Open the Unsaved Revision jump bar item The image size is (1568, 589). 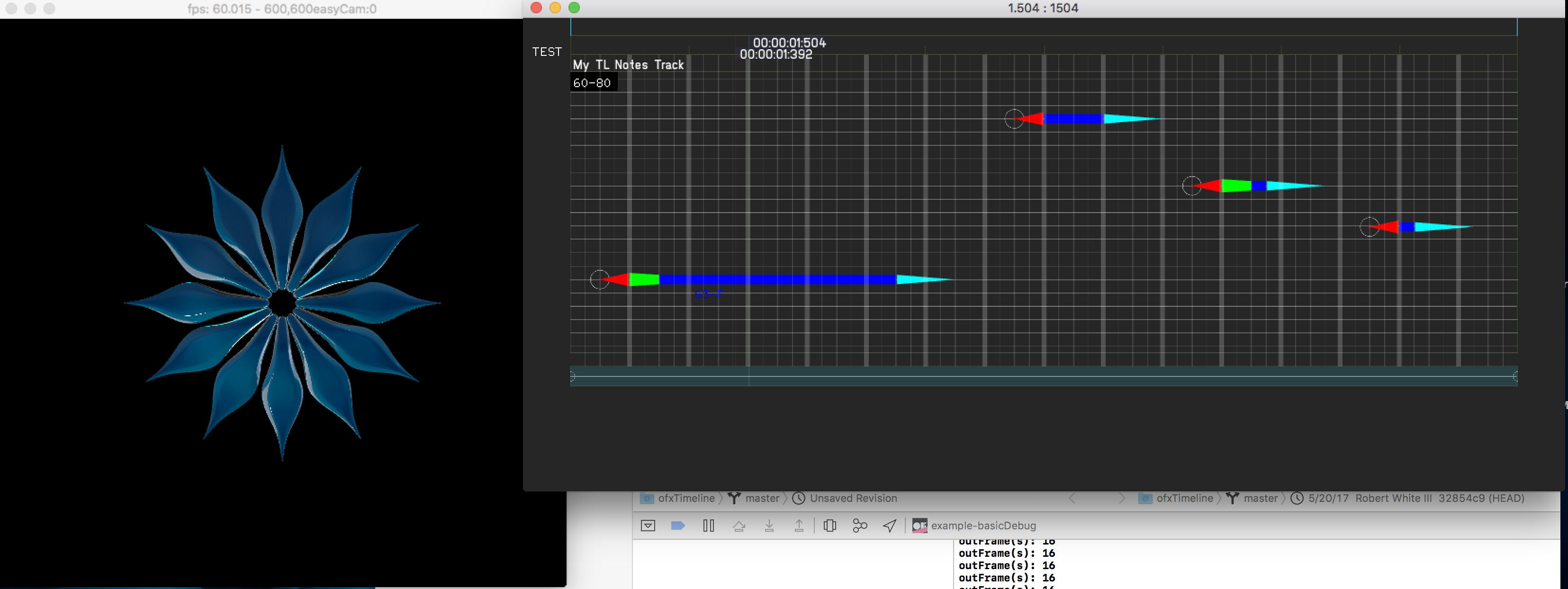point(852,499)
